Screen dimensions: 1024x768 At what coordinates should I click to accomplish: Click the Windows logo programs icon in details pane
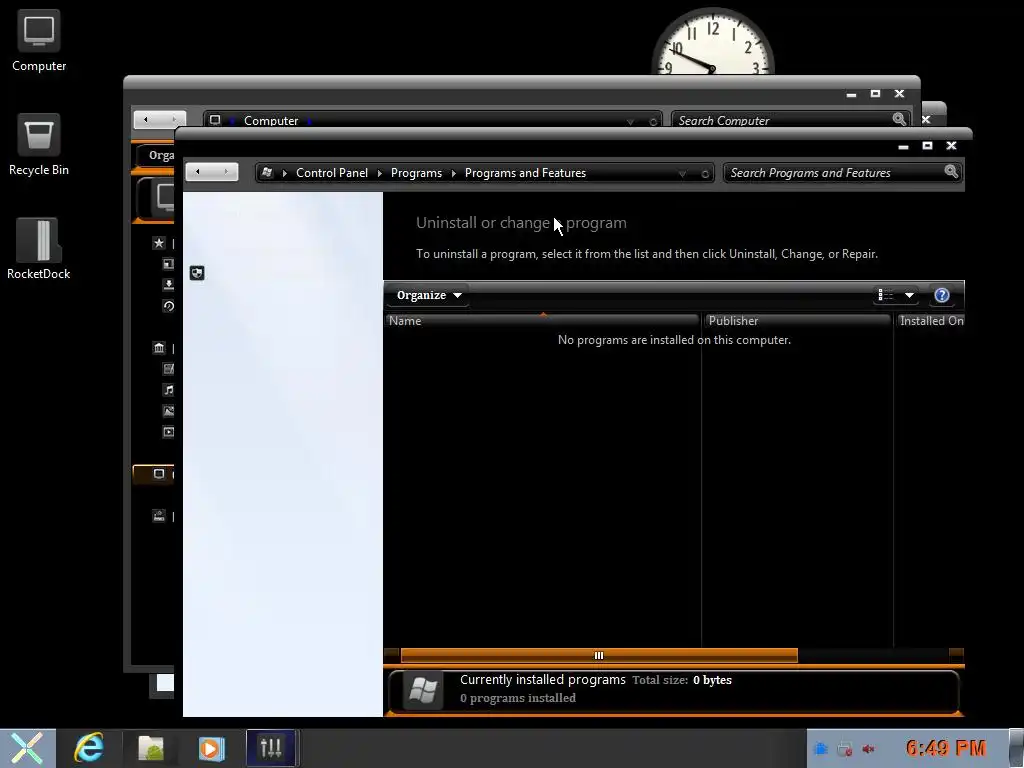click(x=423, y=690)
